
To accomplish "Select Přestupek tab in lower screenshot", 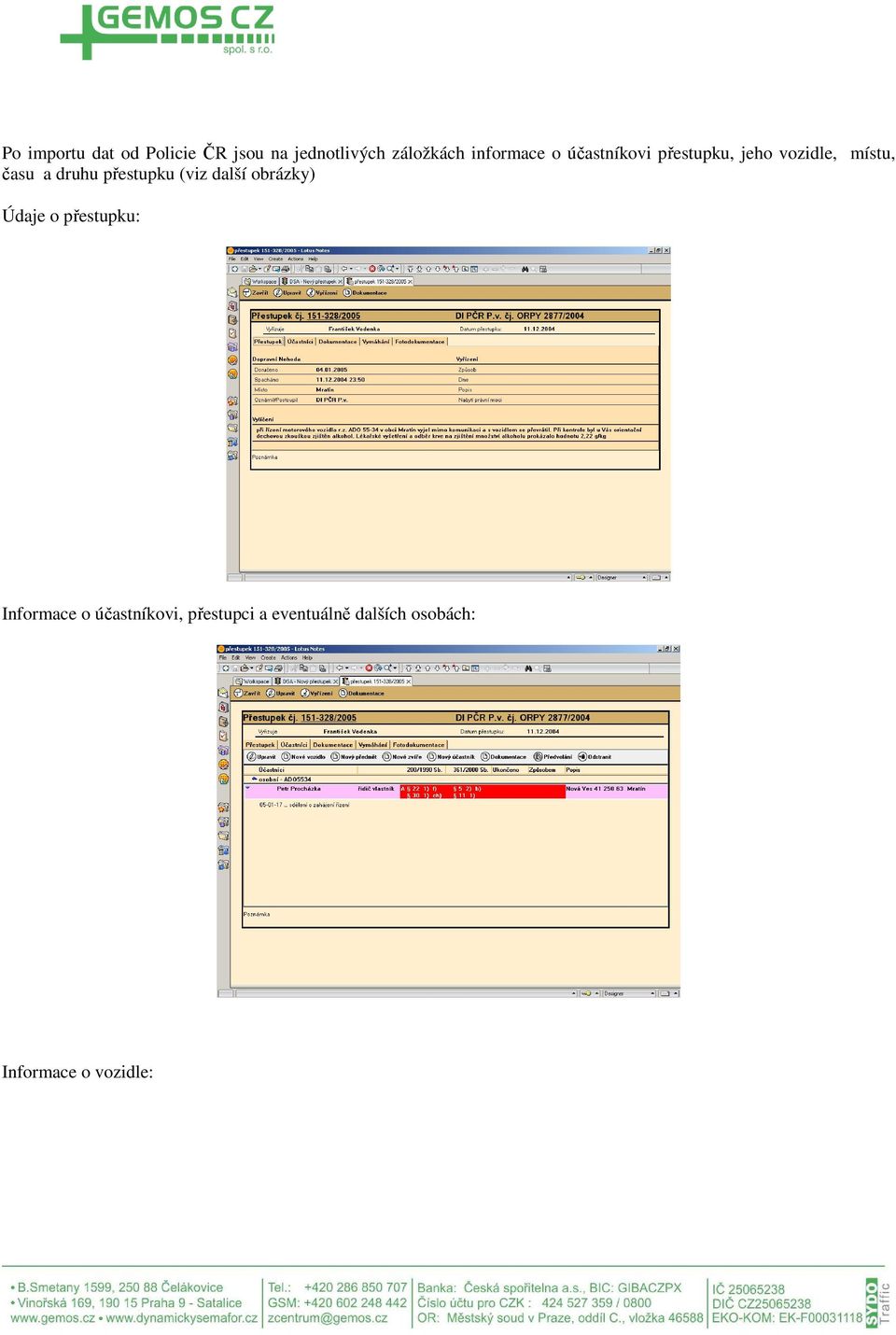I will tap(260, 745).
